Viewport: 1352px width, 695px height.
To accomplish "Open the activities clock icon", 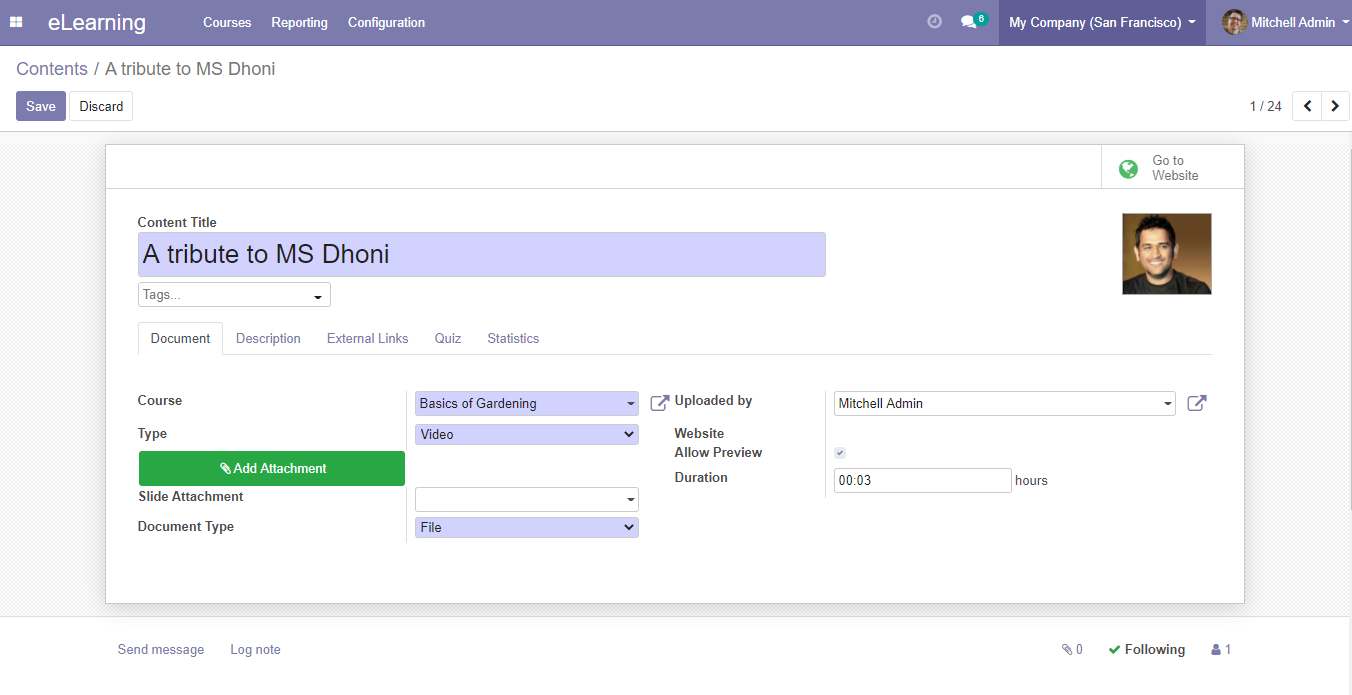I will 935,21.
